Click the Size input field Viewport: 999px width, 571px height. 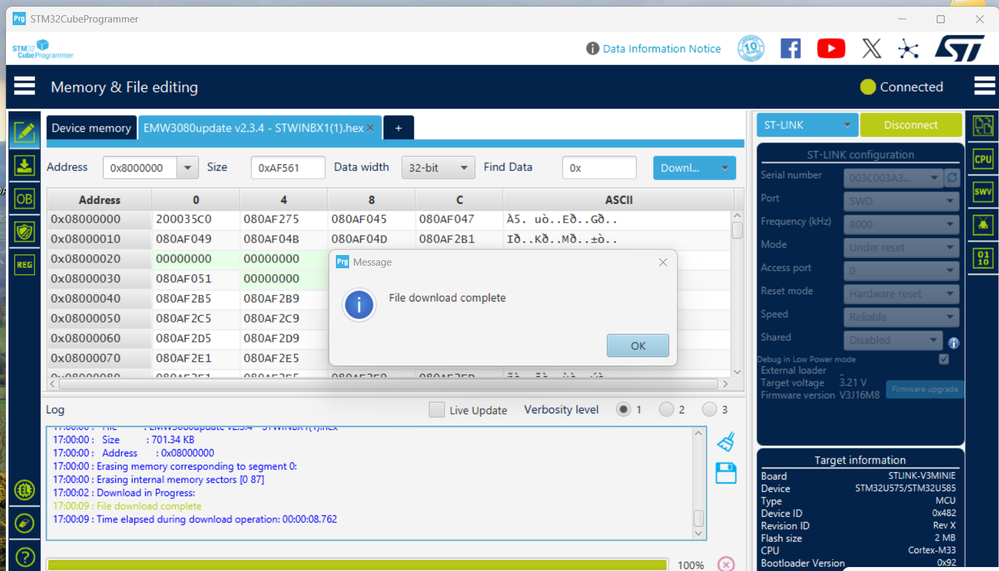(x=288, y=168)
